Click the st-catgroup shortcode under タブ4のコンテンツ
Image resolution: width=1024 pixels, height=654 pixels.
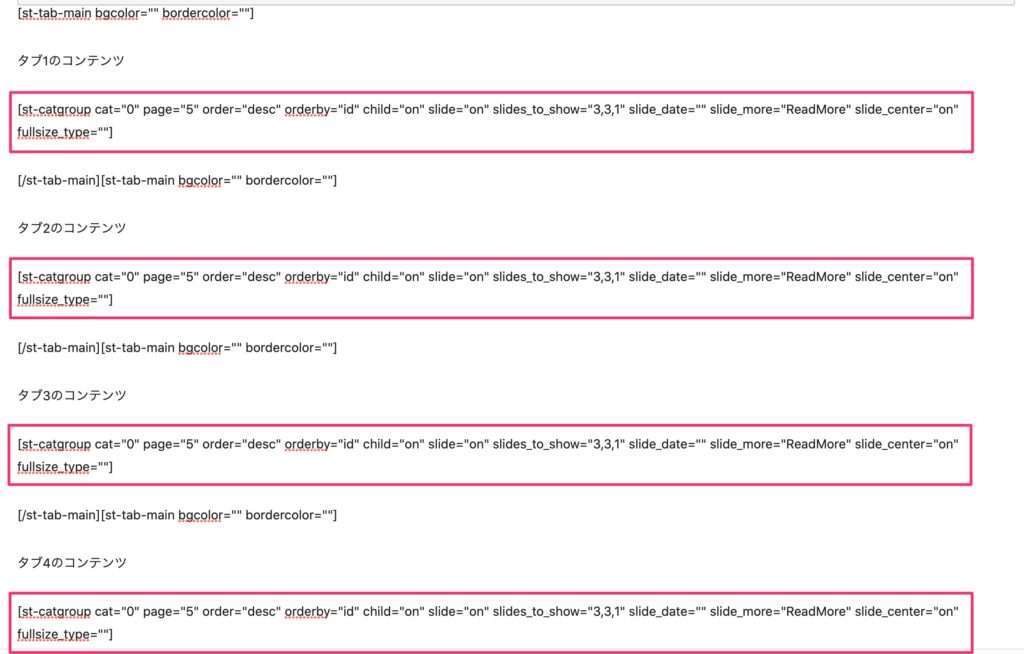(491, 623)
